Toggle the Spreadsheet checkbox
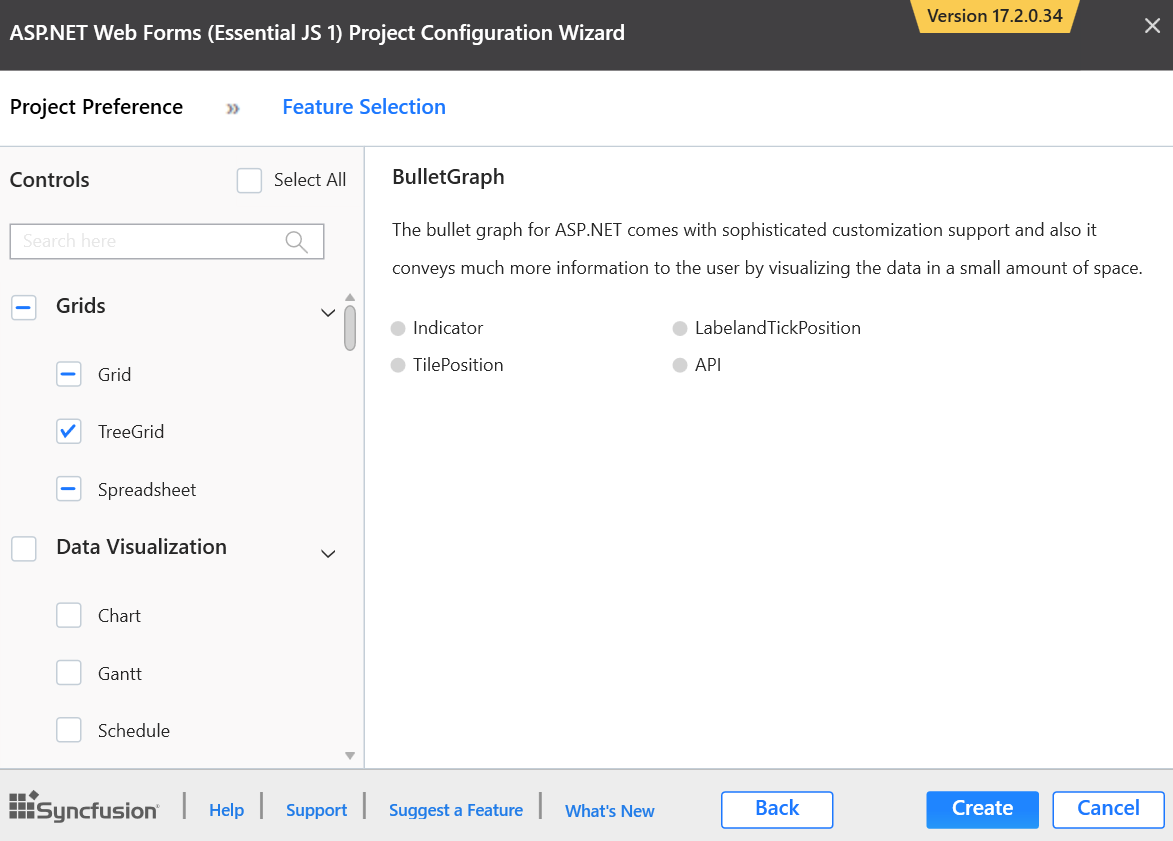Screen dimensions: 1173x841 [69, 489]
